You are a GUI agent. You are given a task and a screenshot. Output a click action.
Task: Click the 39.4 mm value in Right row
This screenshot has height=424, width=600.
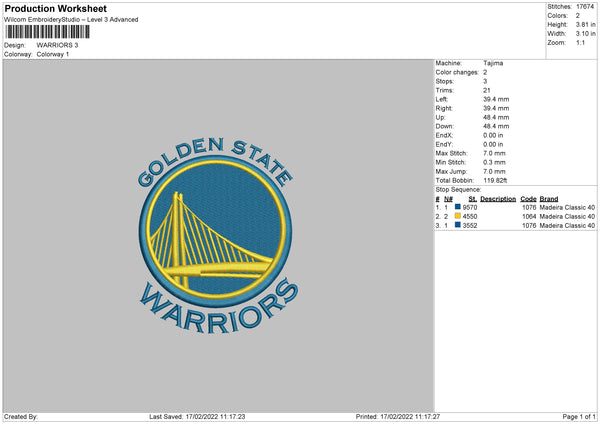click(x=496, y=109)
